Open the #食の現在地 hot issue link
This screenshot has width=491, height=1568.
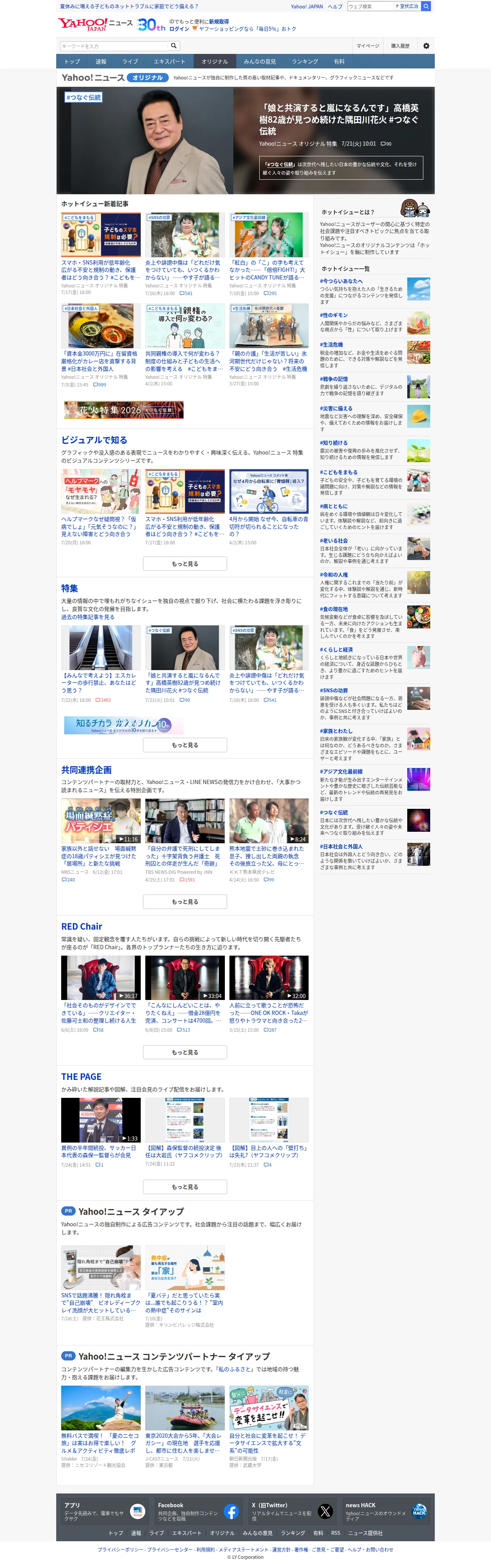(x=334, y=609)
